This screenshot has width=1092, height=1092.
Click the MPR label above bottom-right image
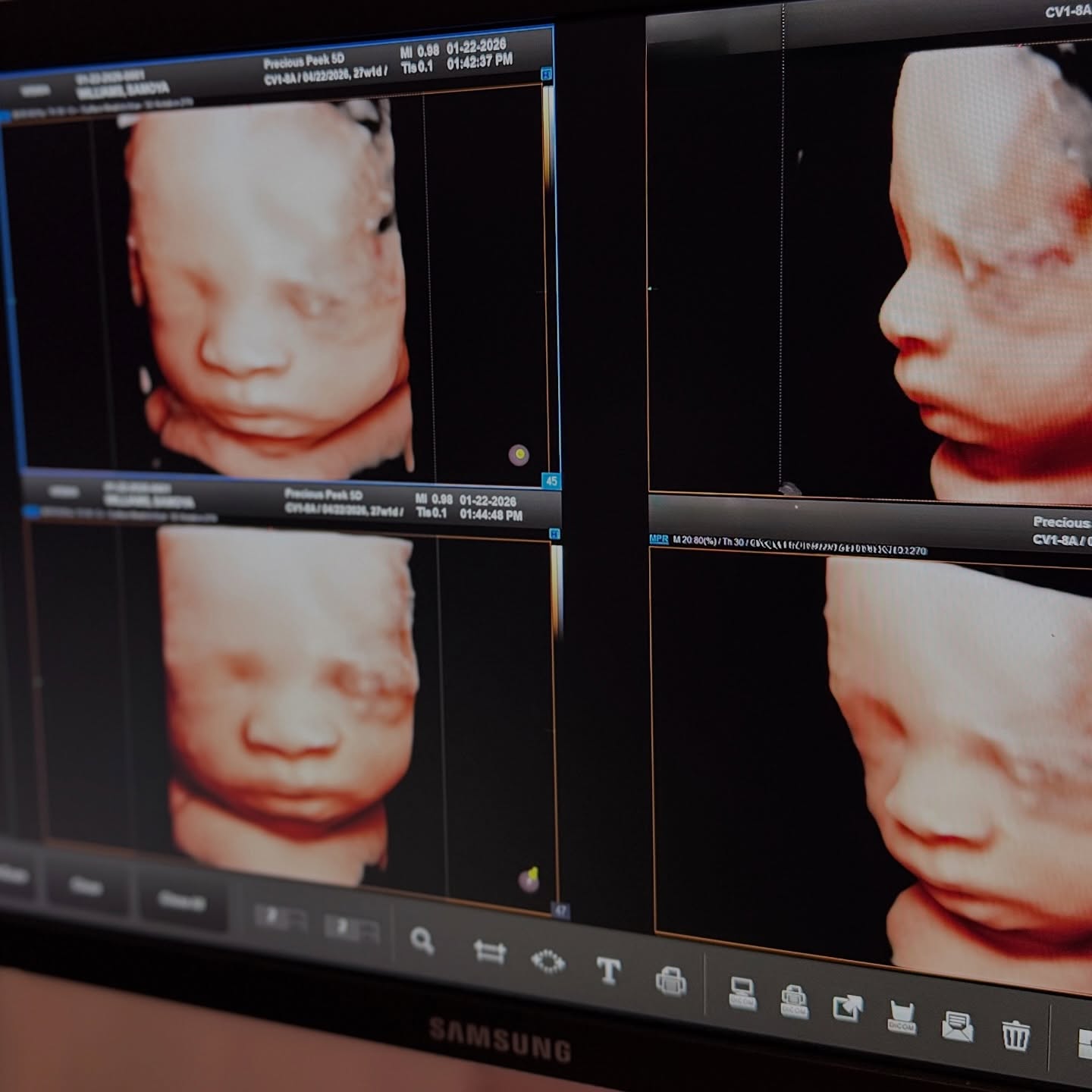point(658,539)
